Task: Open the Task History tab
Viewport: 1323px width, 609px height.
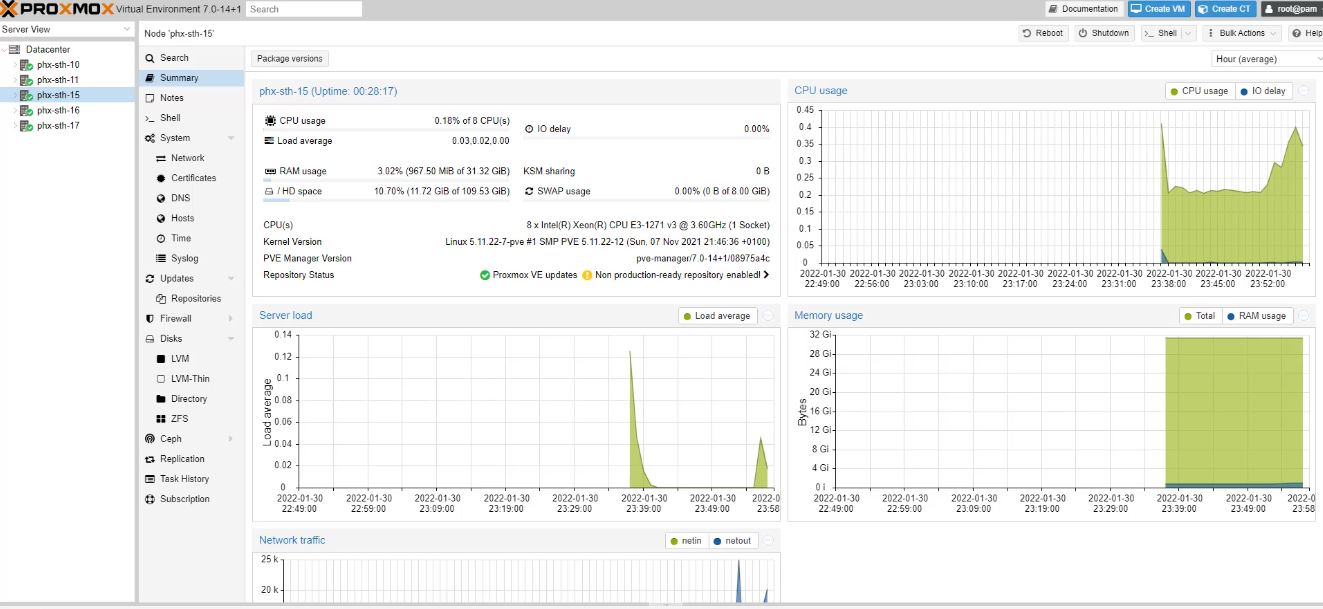Action: coord(184,479)
